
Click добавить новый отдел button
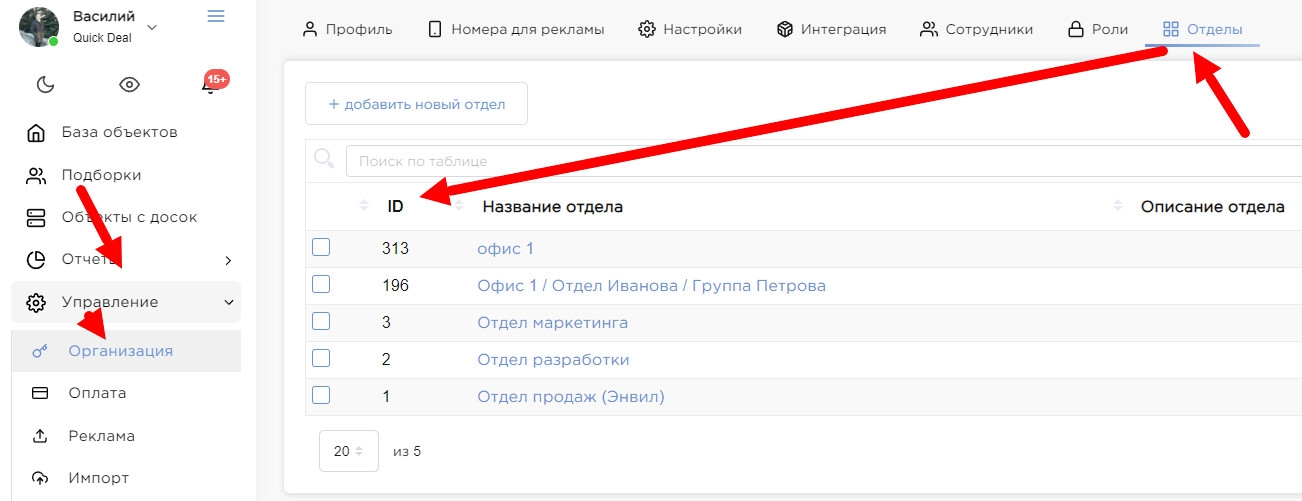416,104
